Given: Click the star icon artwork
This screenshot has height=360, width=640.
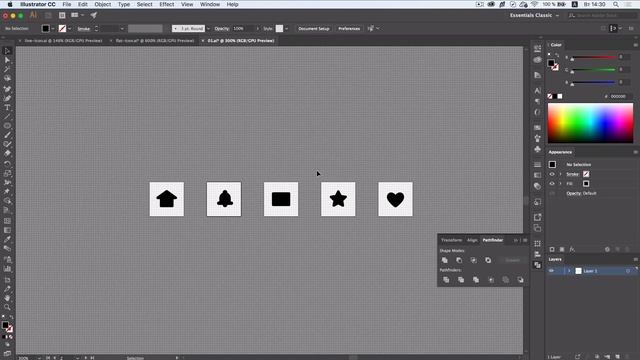Looking at the screenshot, I should click(x=338, y=199).
